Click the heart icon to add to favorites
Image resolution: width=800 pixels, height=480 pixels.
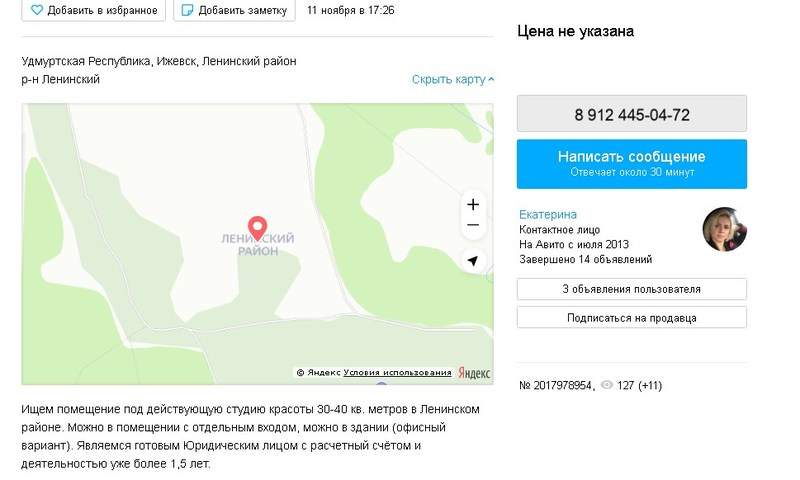37,10
